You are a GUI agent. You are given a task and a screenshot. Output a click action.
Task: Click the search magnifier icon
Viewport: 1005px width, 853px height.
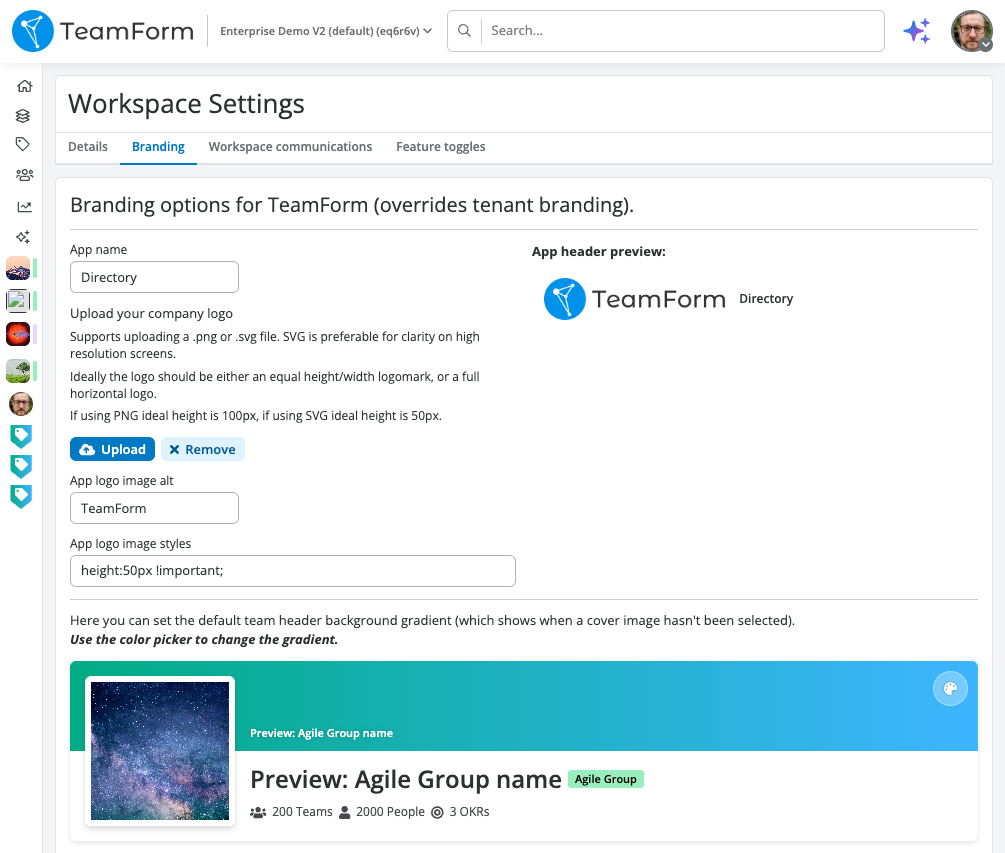[x=465, y=31]
